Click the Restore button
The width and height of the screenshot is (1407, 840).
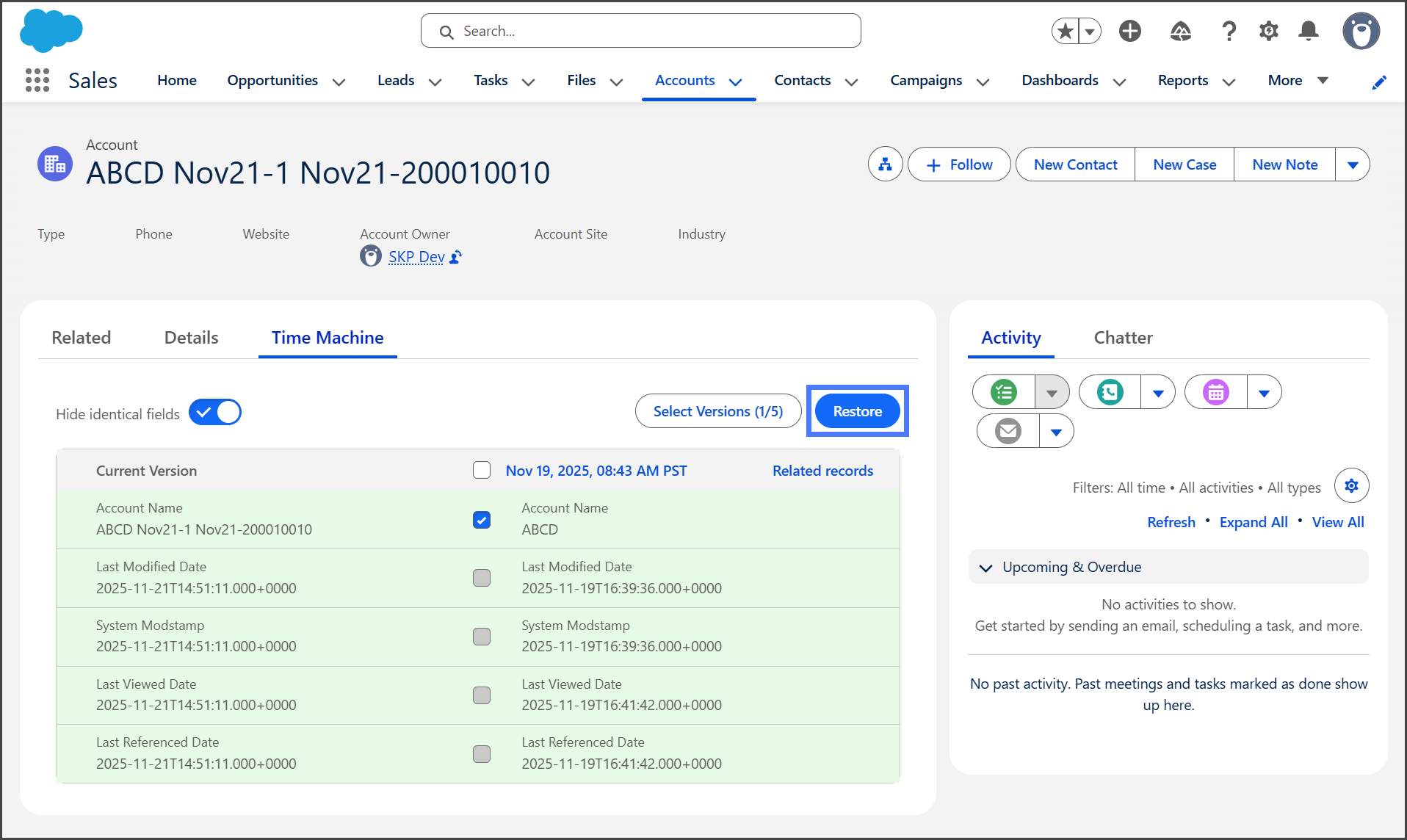point(857,411)
